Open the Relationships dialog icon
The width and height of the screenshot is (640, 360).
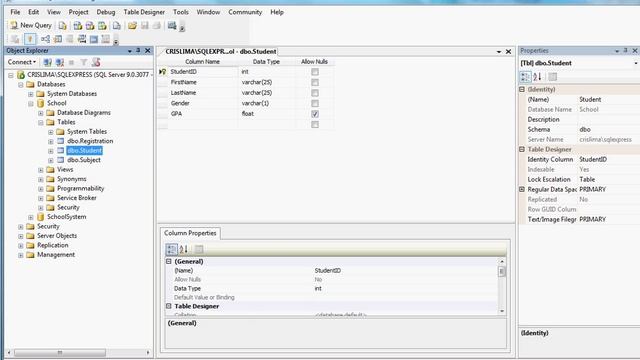point(45,39)
